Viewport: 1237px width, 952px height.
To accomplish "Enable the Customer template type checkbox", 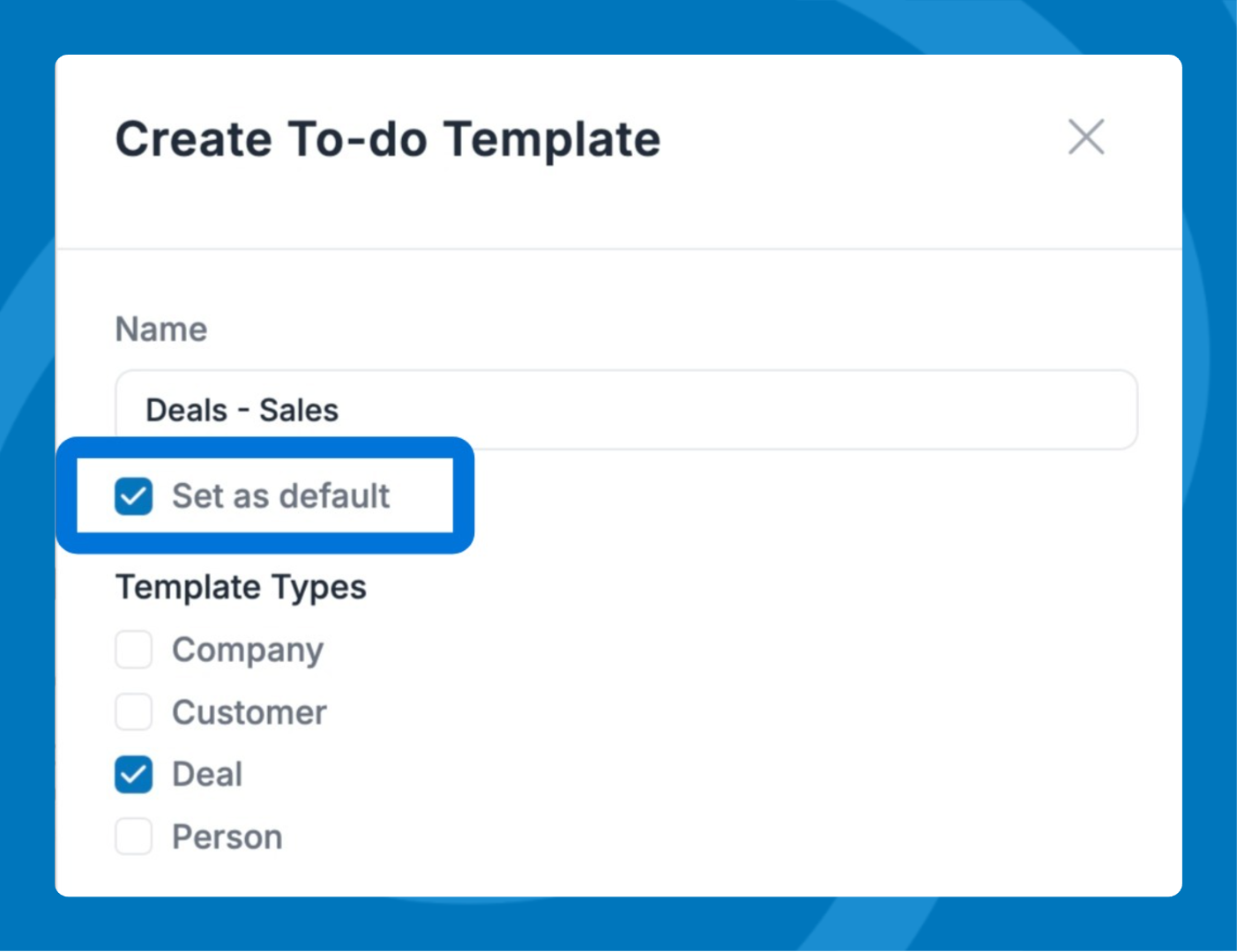I will [134, 712].
